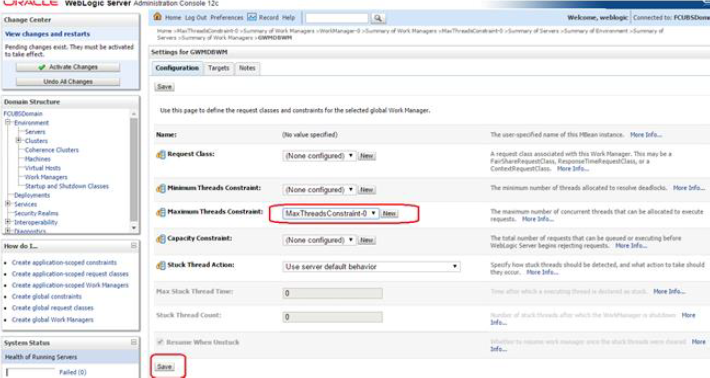The image size is (710, 378).
Task: Select FCUBSDomain in Domain Structure
Action: [23, 114]
